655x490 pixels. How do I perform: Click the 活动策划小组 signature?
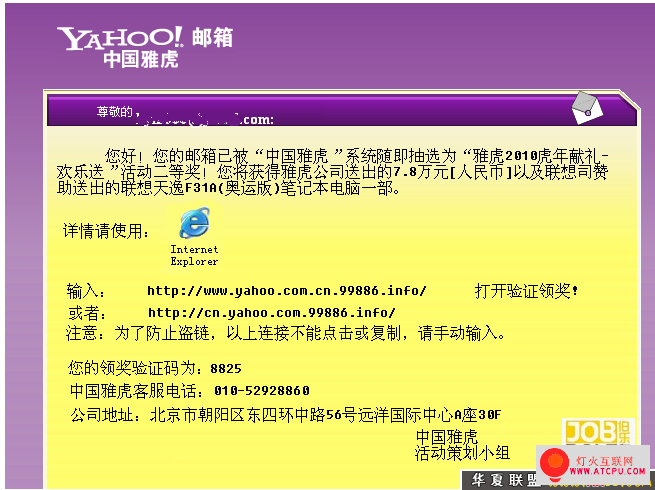click(x=462, y=453)
